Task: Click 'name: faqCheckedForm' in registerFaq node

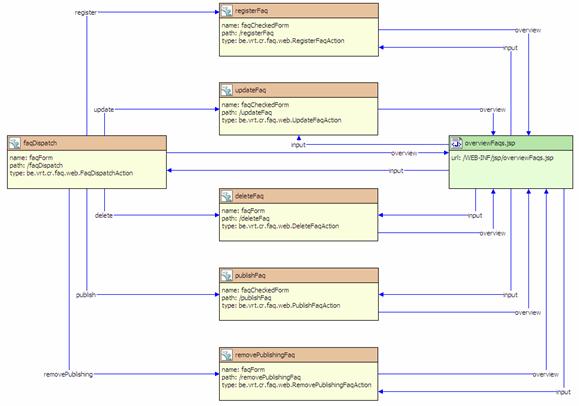Action: [x=255, y=25]
